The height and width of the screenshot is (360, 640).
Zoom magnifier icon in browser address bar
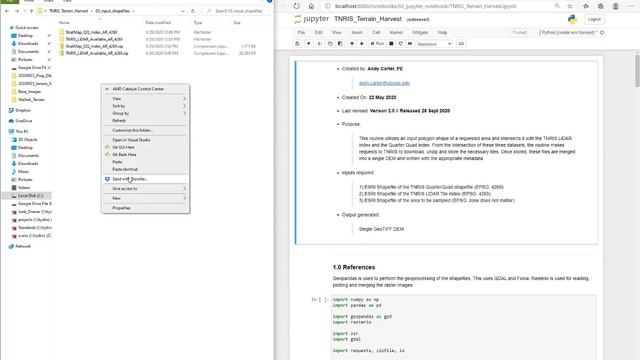[557, 6]
